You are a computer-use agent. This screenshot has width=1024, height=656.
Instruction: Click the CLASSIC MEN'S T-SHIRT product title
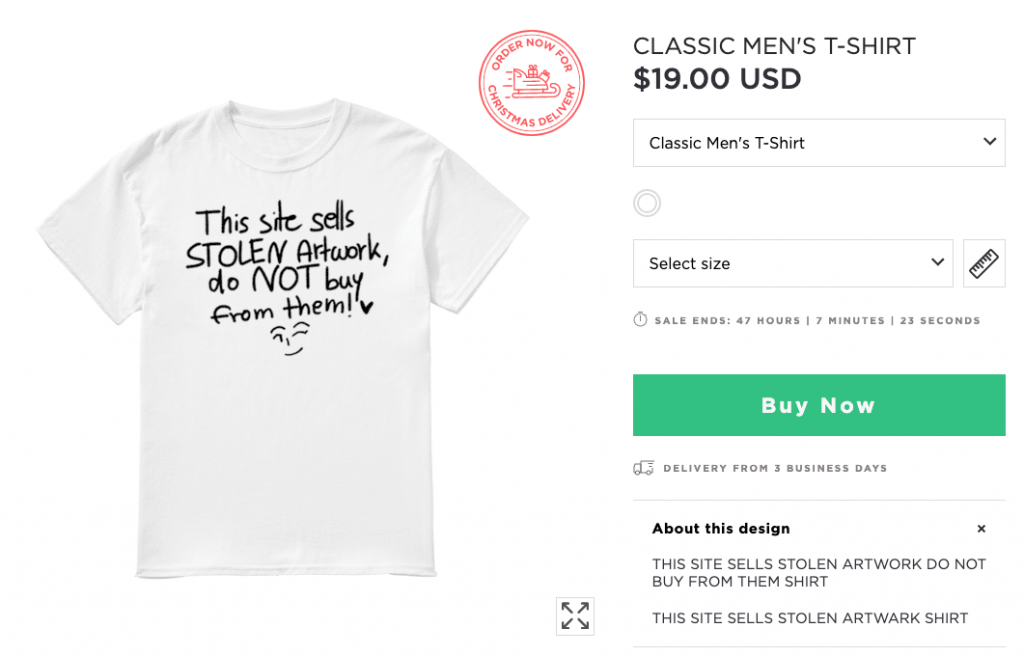tap(774, 46)
